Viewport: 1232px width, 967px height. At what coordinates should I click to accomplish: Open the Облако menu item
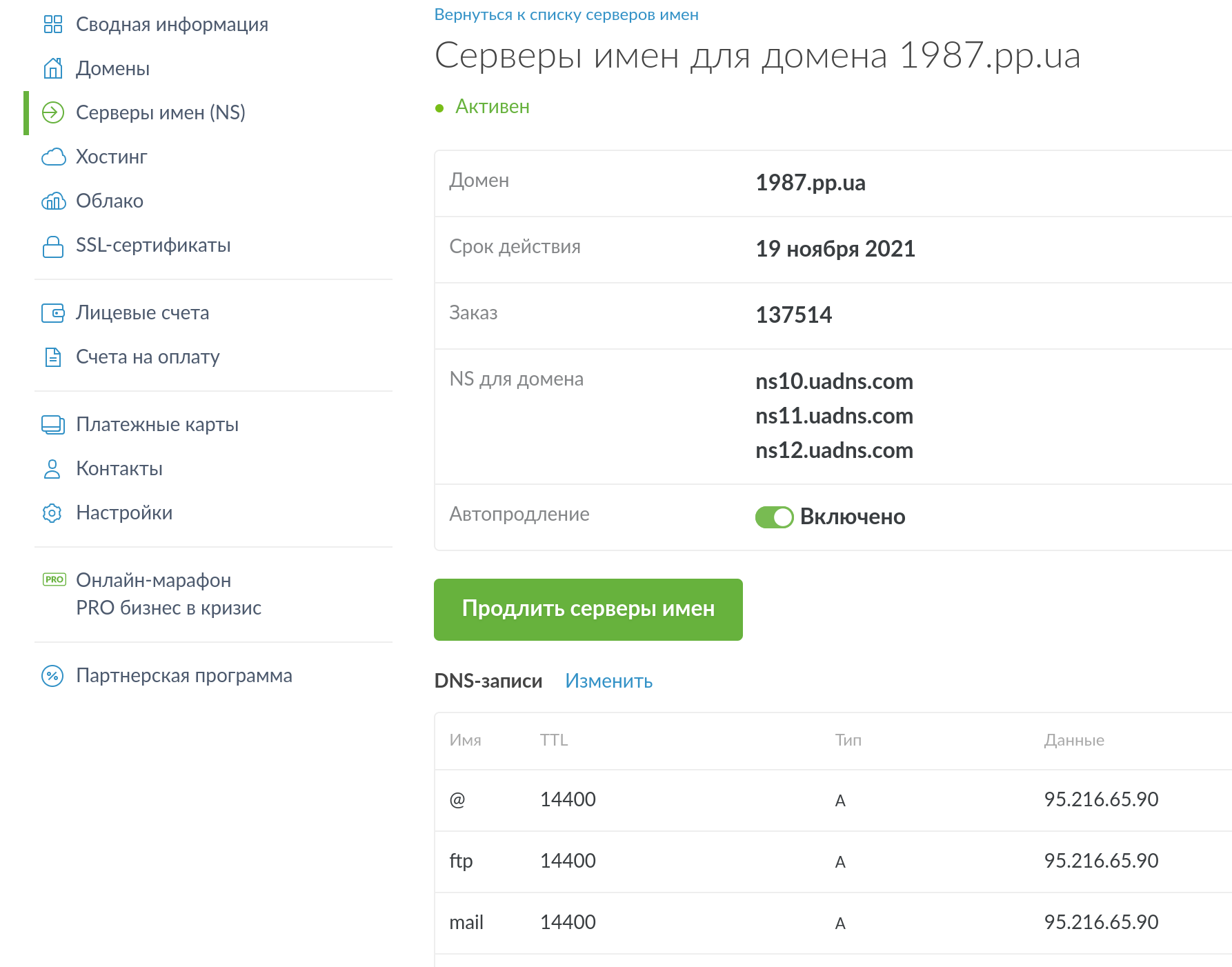(x=110, y=201)
